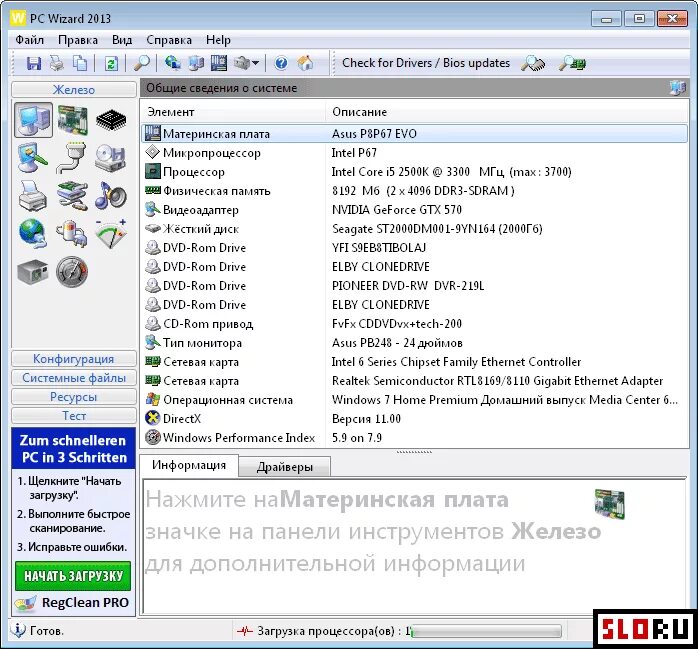
Task: Click the computer icon in the panel title bar
Action: 678,88
